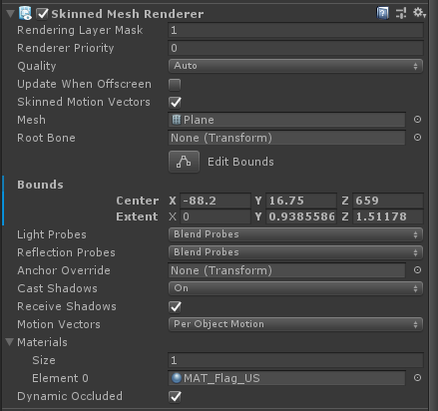Open the Quality dropdown set to Auto

point(296,66)
